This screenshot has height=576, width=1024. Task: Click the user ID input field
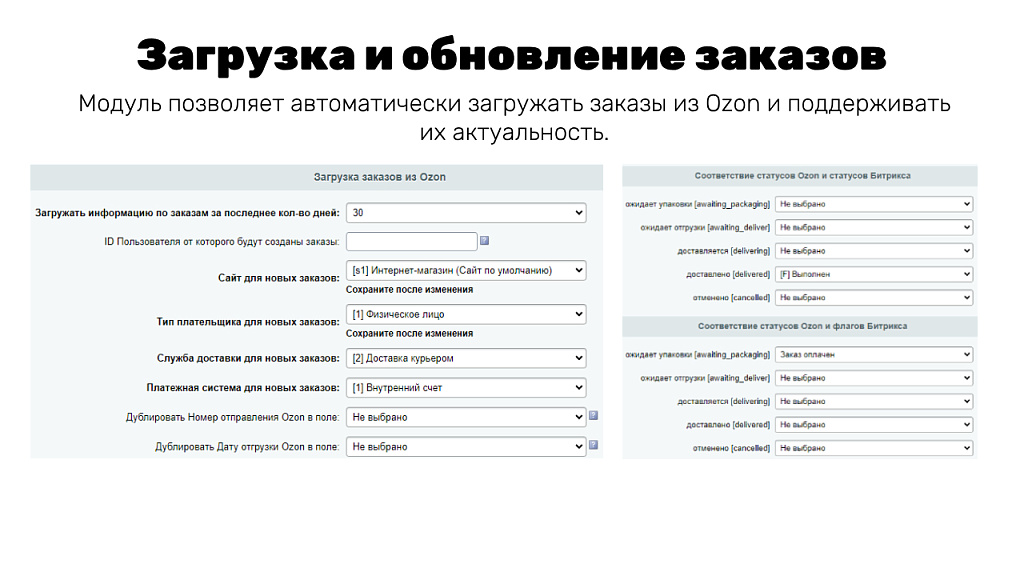(x=411, y=241)
